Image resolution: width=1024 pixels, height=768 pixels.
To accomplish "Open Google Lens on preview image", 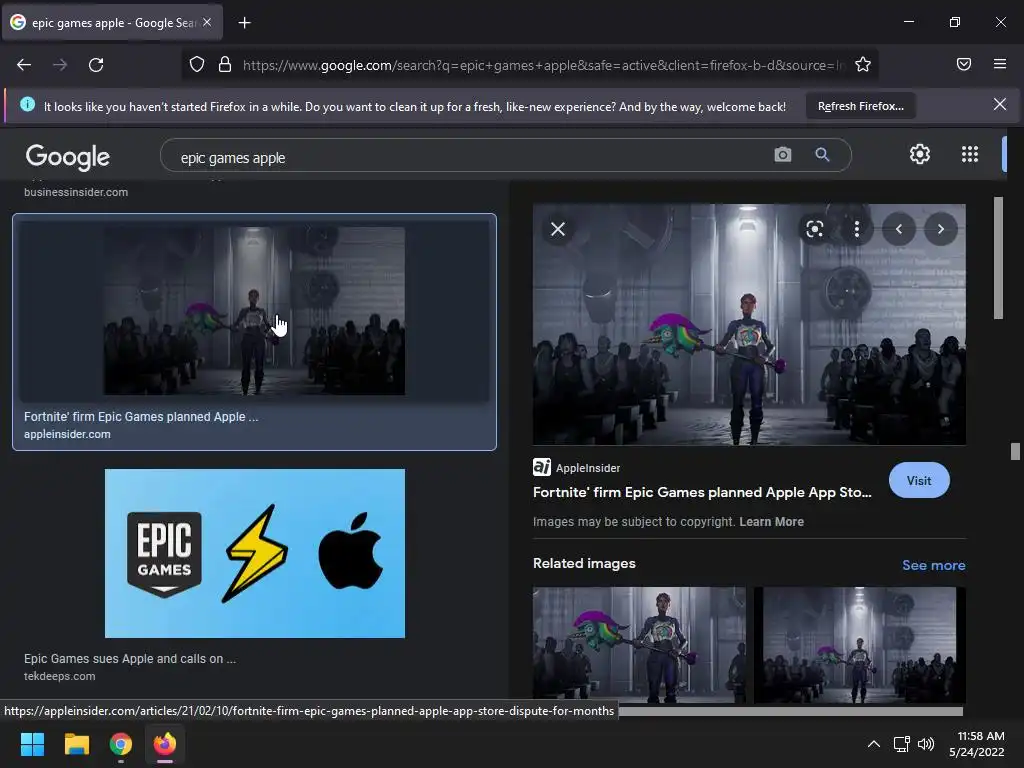I will coord(814,229).
